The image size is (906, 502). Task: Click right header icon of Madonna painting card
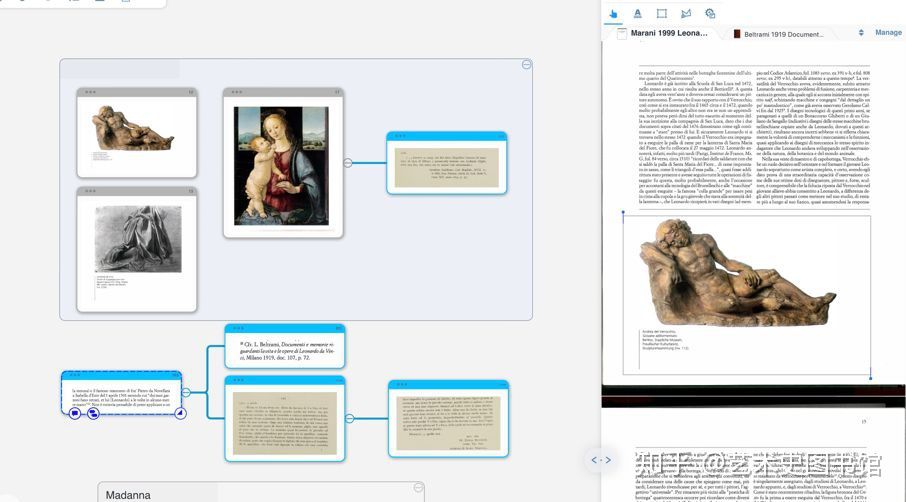tap(337, 92)
